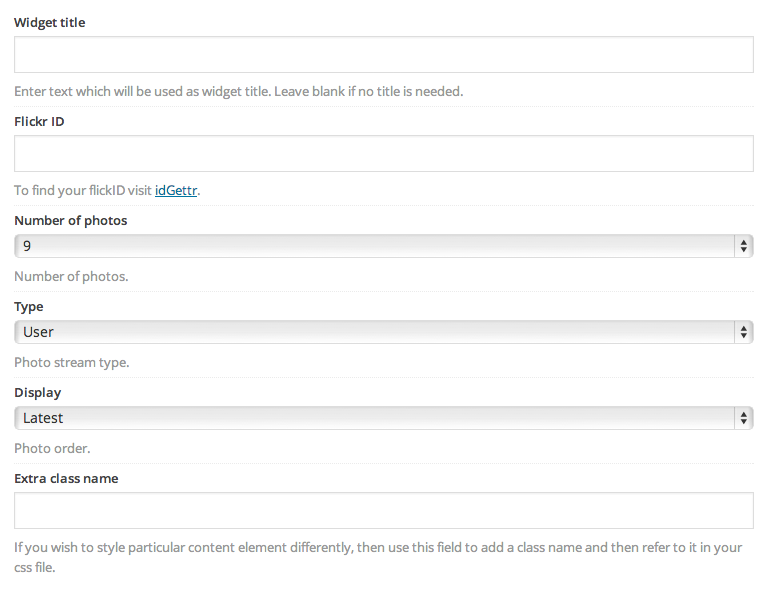Click the widget title hint about leaving blank

click(239, 92)
